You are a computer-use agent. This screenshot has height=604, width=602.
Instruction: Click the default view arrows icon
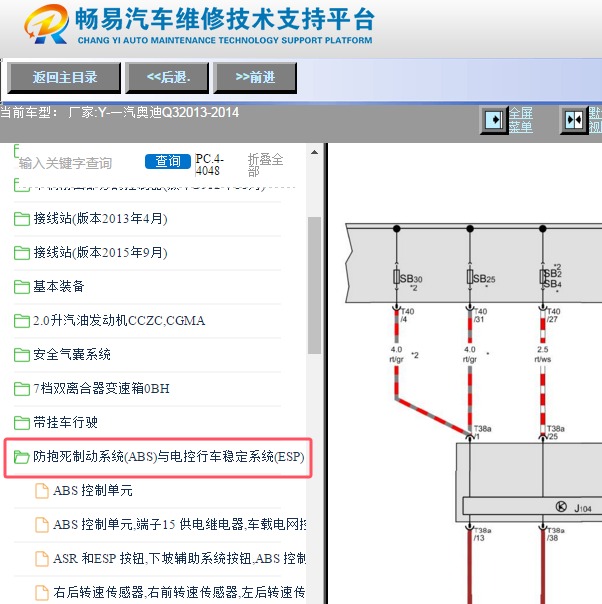click(574, 121)
